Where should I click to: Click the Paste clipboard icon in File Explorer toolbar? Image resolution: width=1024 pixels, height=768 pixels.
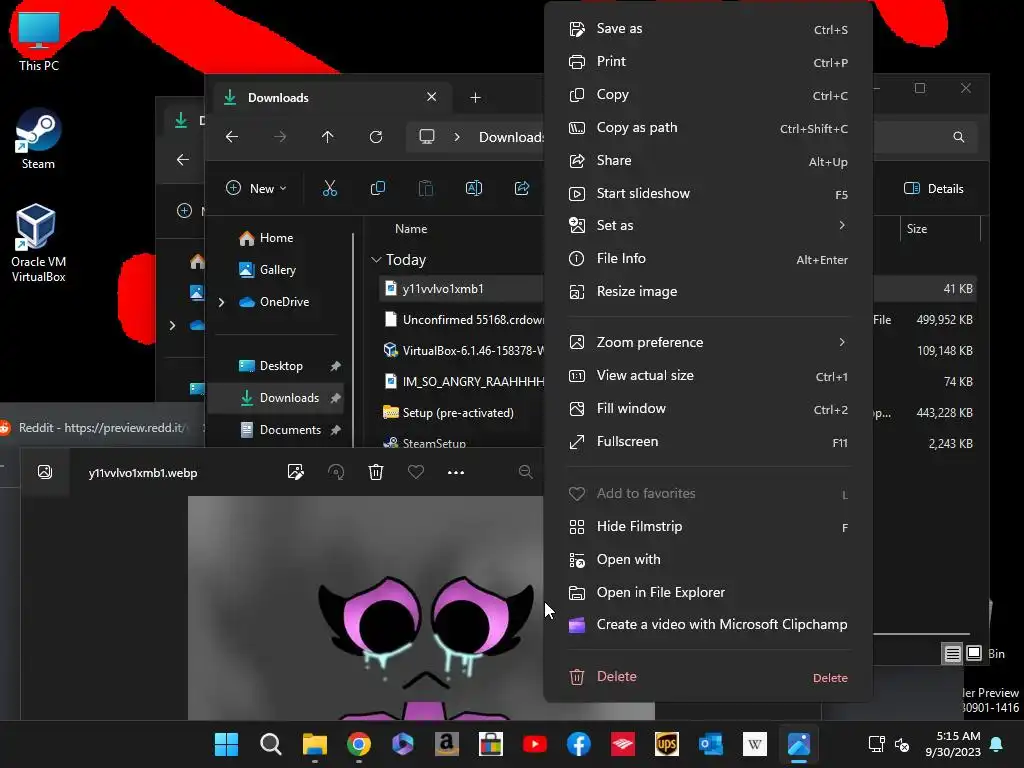pos(425,189)
